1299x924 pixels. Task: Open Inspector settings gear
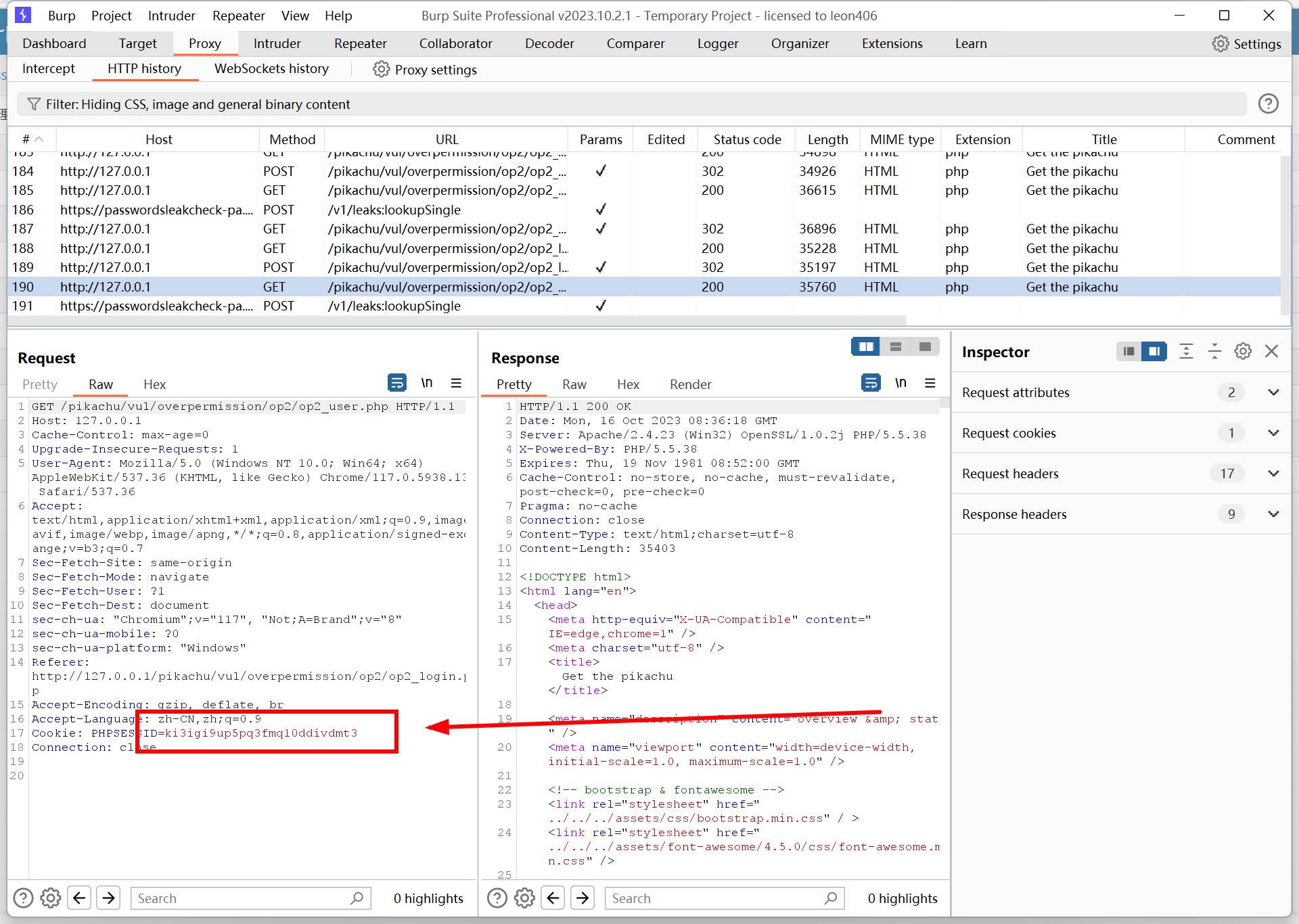click(1243, 351)
